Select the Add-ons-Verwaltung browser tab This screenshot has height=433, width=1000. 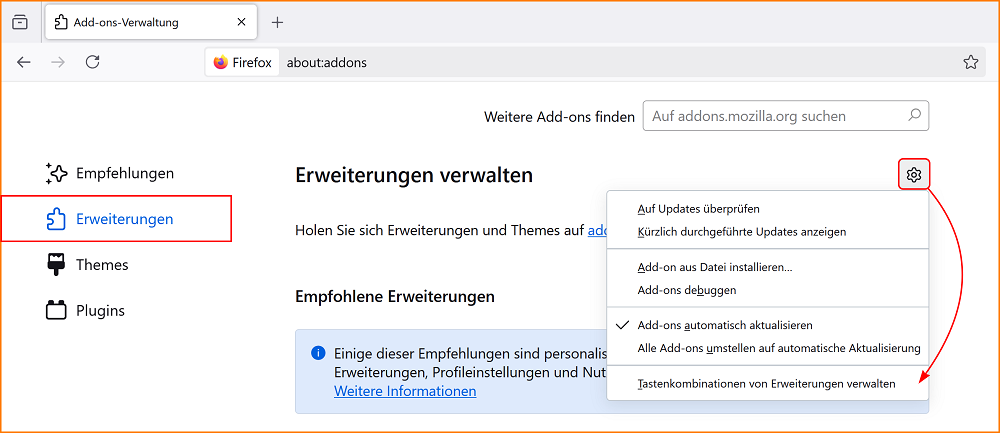coord(151,22)
